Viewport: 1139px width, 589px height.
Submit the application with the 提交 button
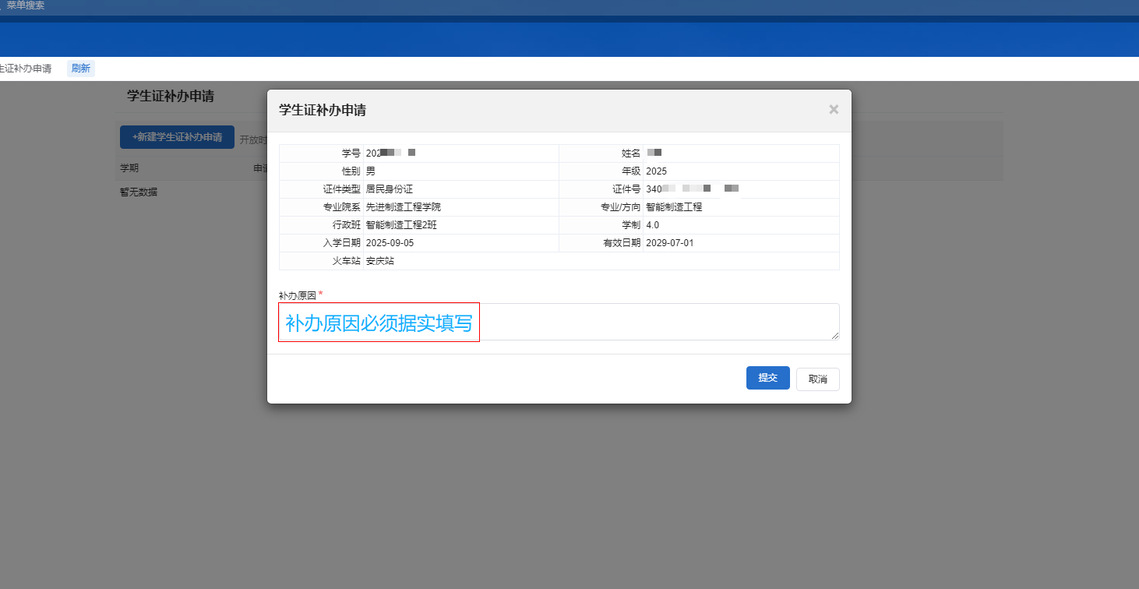(767, 378)
